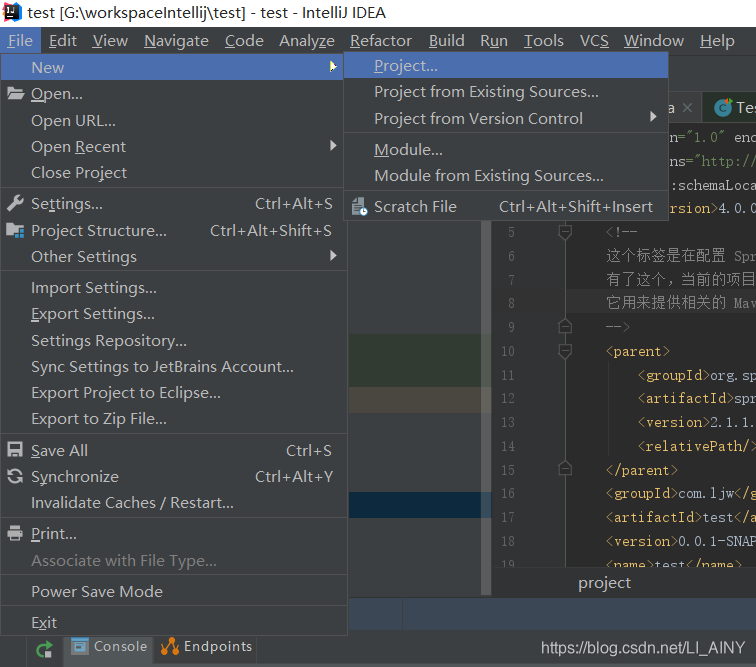Click the Console tab icon
This screenshot has height=667, width=756.
tap(80, 646)
